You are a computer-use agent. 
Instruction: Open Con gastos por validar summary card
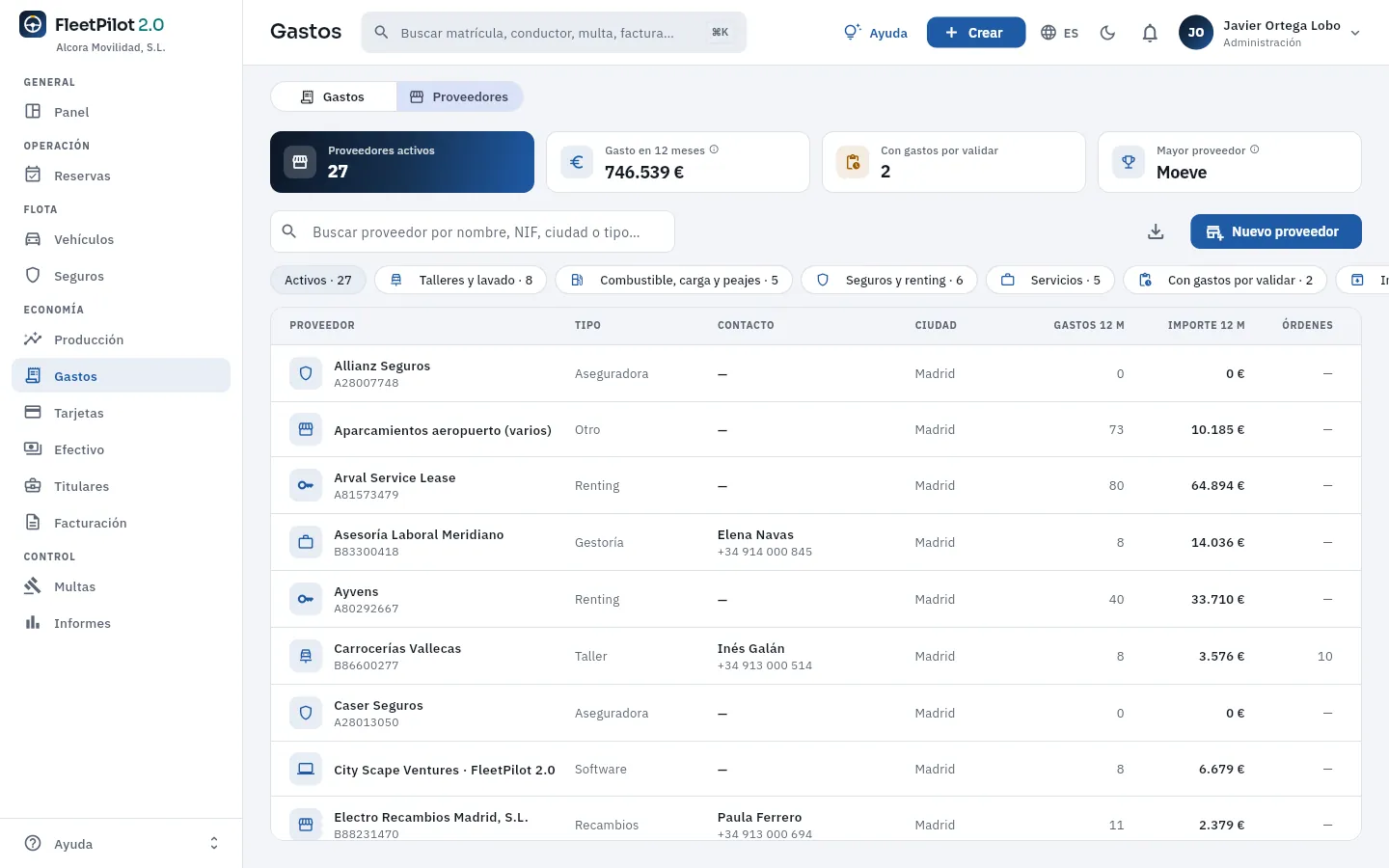(954, 162)
